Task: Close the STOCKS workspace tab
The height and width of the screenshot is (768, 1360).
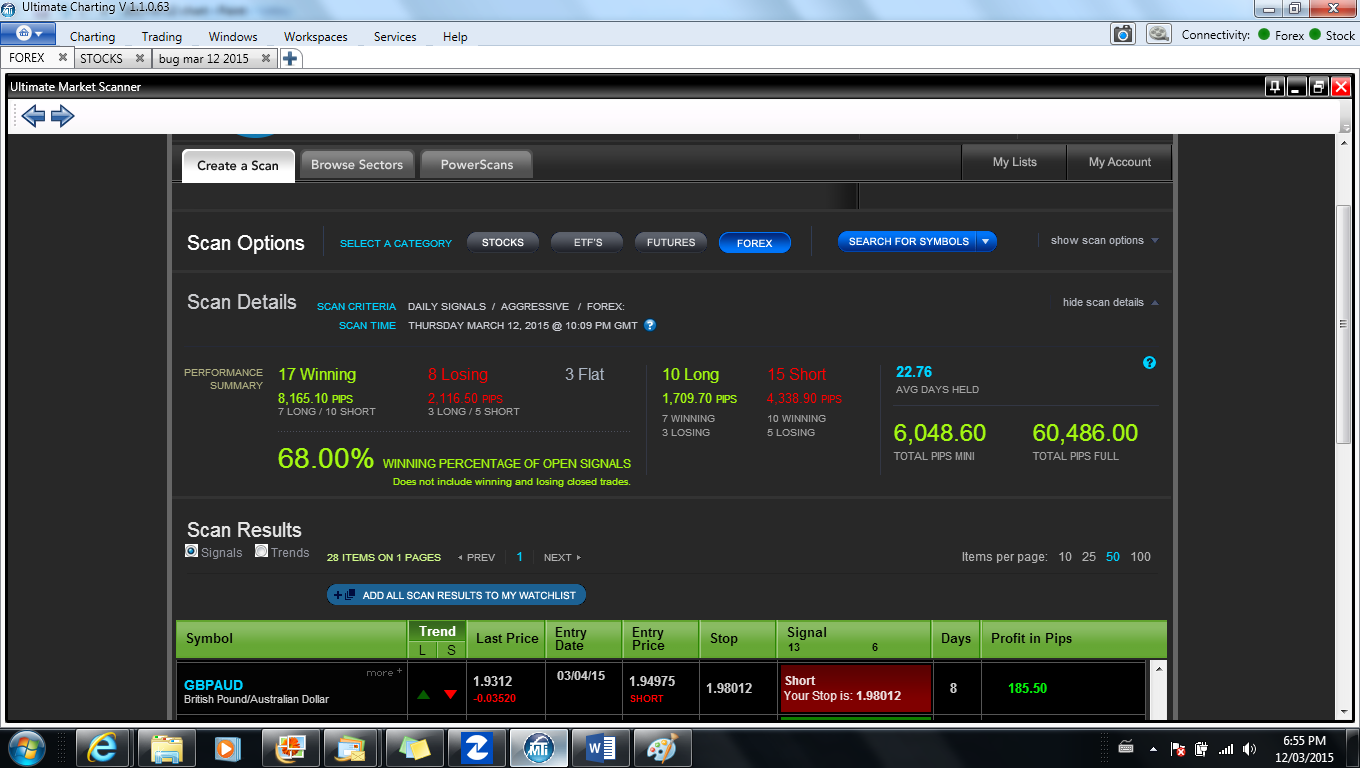Action: [141, 59]
